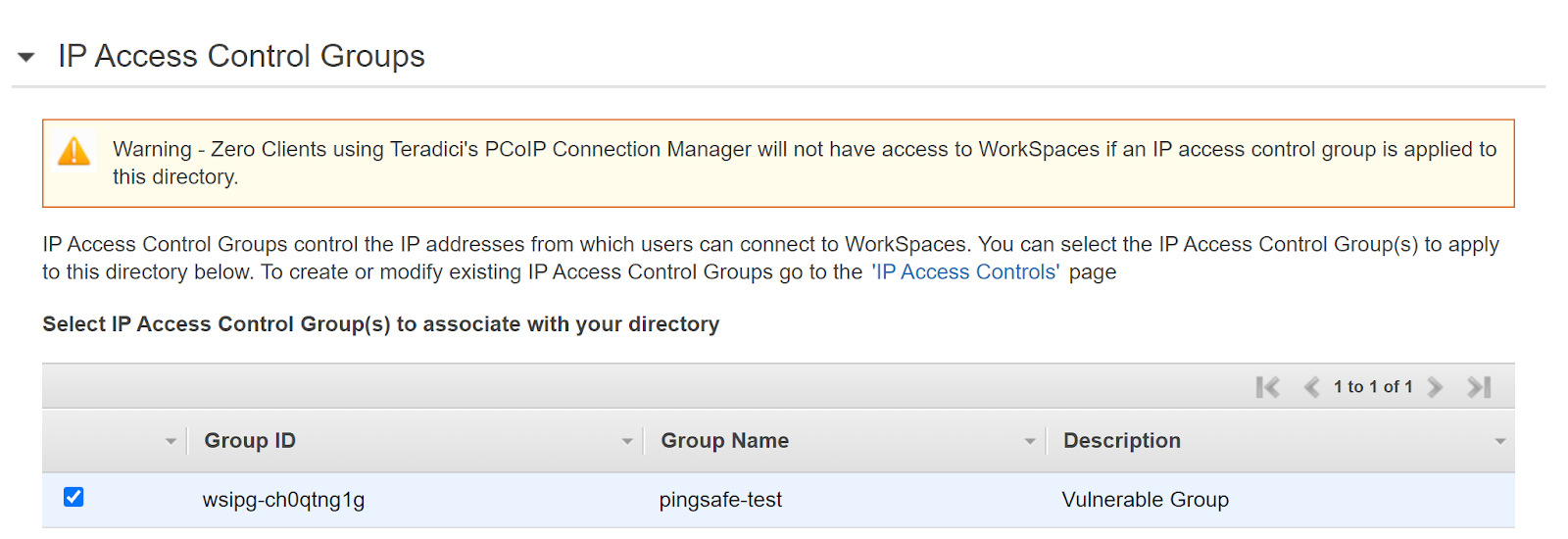Viewport: 1568px width, 539px height.
Task: Open the Group Name column menu arrow
Action: click(x=1030, y=441)
